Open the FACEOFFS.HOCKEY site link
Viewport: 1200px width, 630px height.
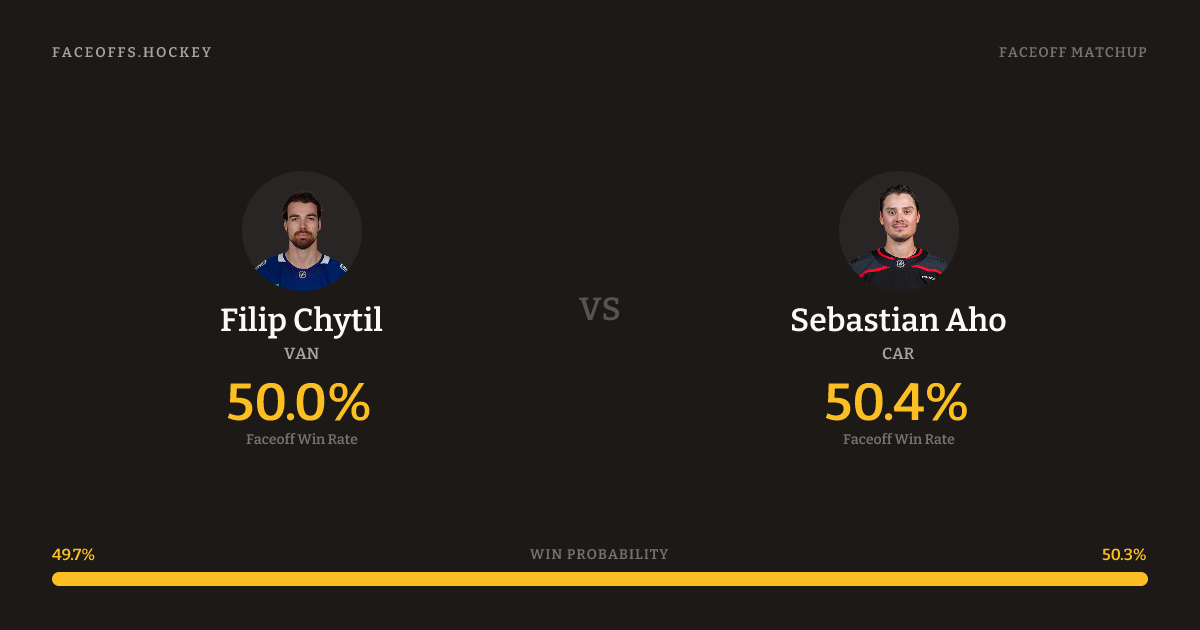coord(132,52)
